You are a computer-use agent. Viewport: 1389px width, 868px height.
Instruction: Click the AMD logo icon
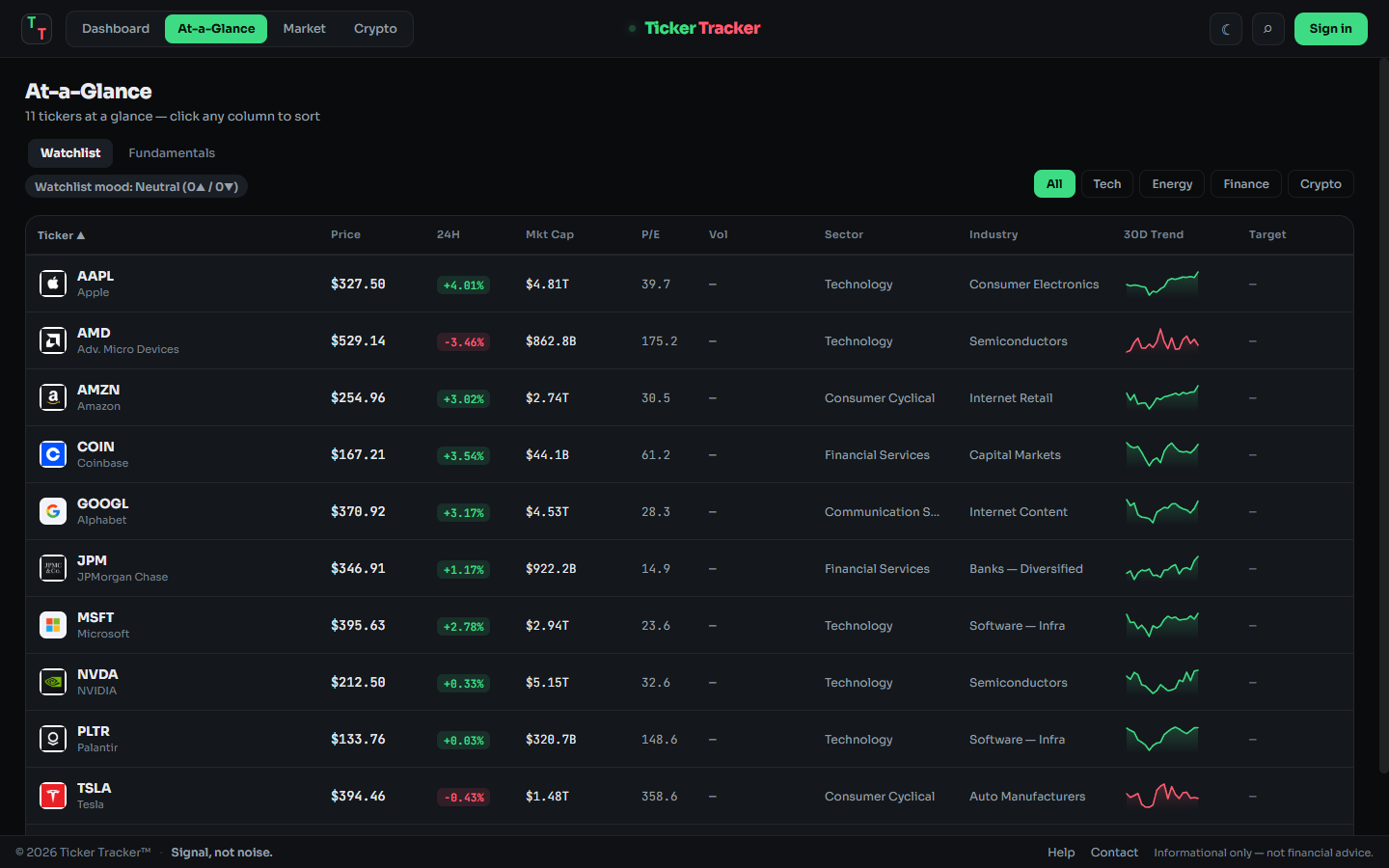point(53,340)
